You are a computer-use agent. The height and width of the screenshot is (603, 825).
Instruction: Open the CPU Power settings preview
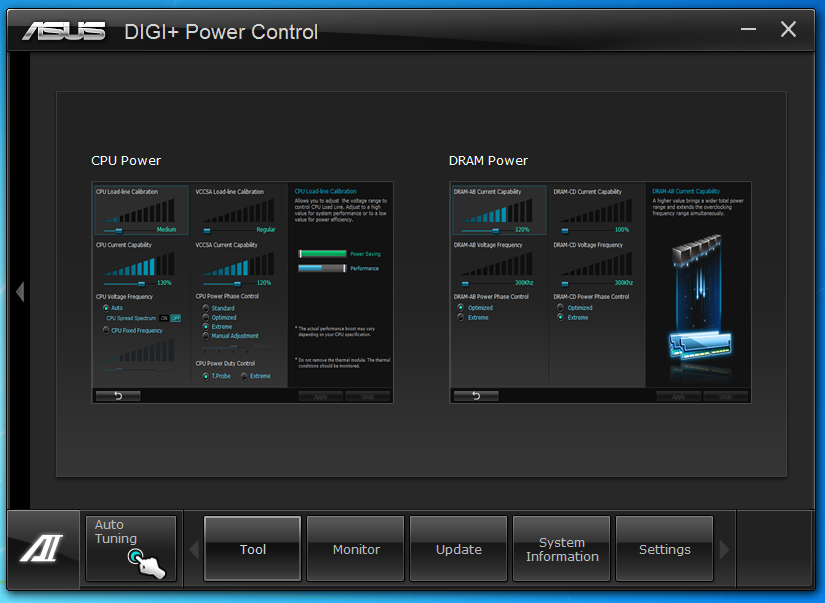243,293
